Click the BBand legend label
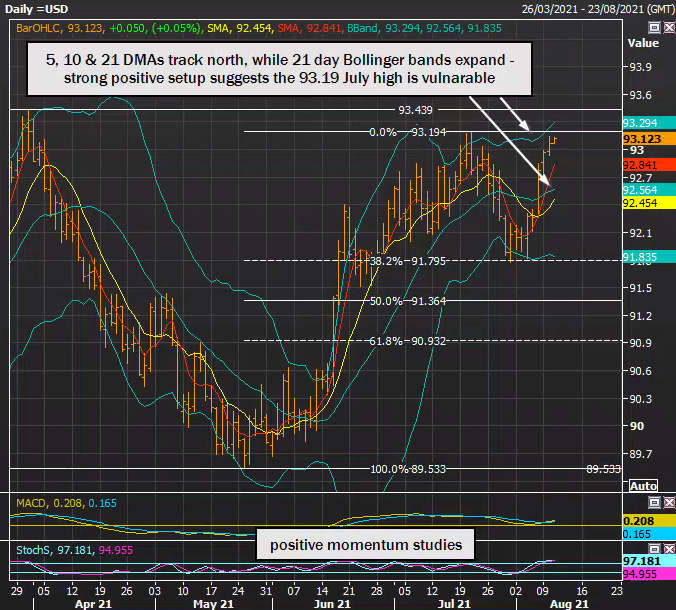The height and width of the screenshot is (610, 676). pos(362,28)
